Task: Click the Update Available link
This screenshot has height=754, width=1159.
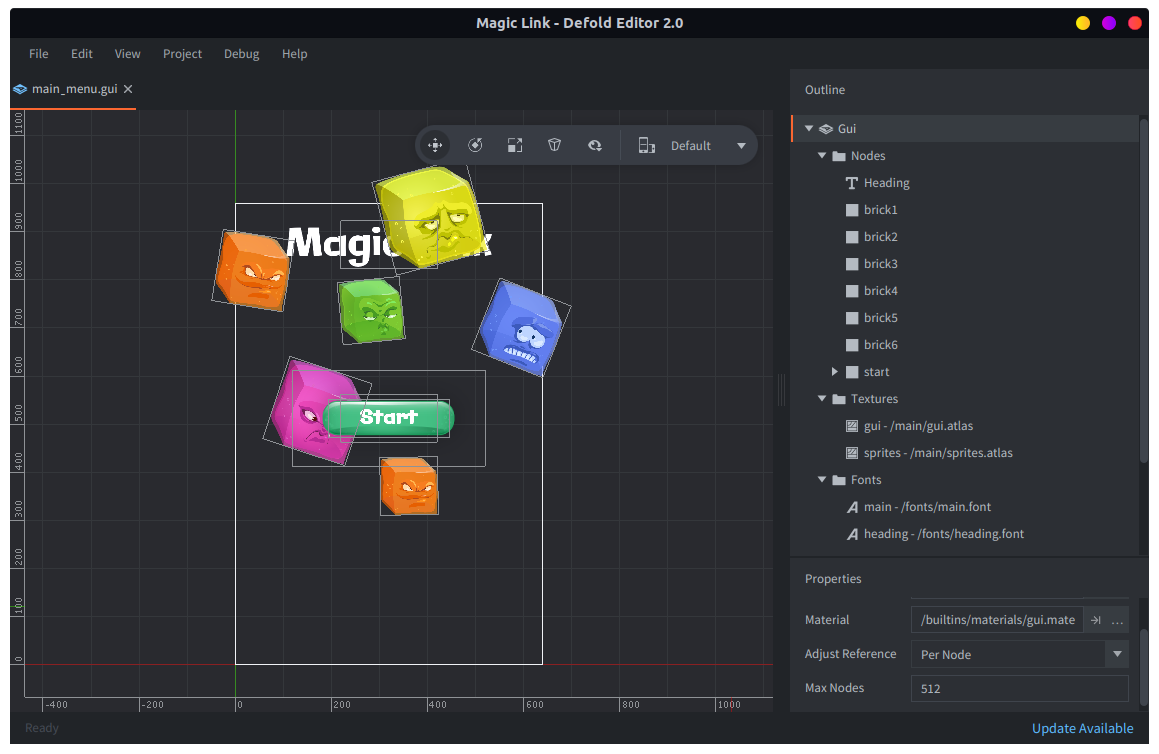Action: [x=1082, y=728]
